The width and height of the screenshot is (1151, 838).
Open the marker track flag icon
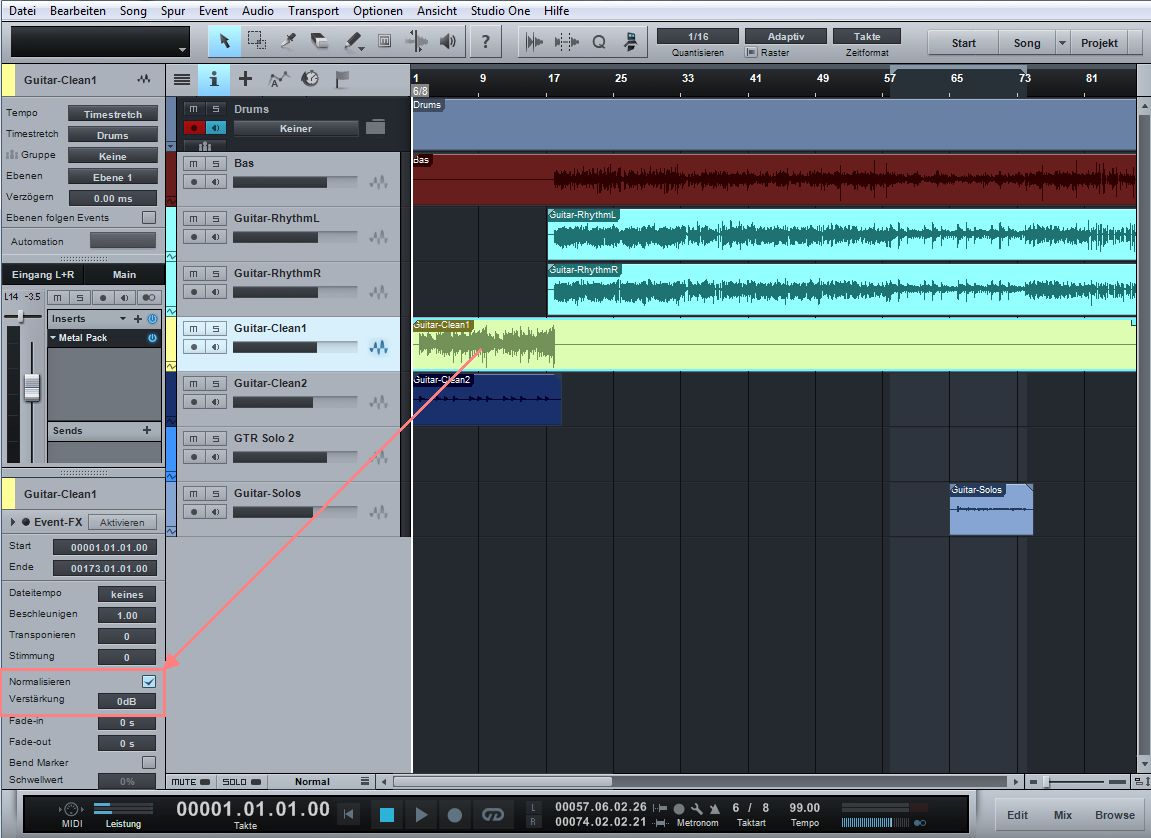[342, 79]
